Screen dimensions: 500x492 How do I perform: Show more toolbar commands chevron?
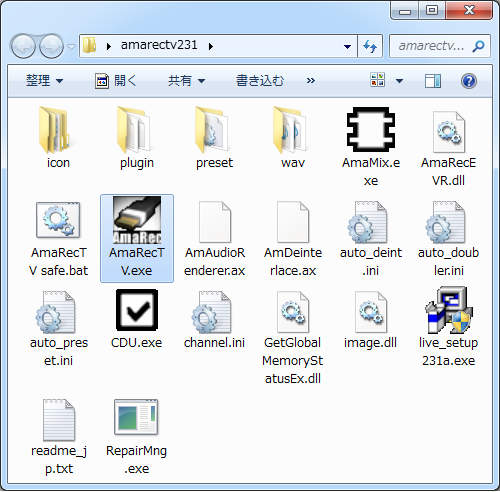311,81
